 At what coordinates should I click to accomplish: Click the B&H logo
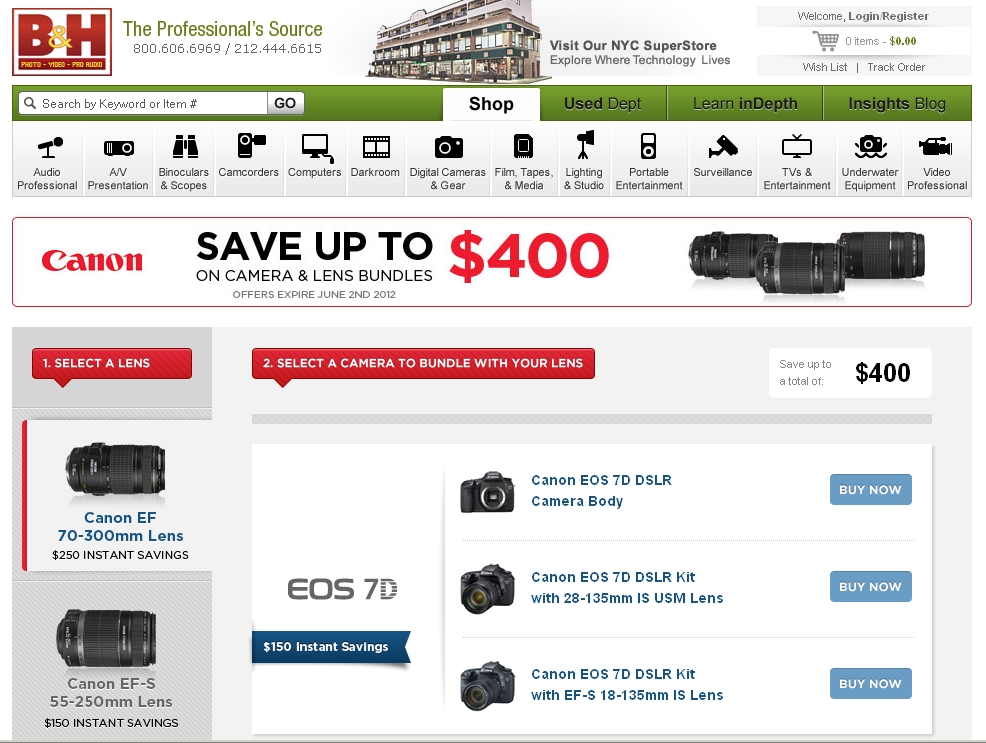point(62,41)
